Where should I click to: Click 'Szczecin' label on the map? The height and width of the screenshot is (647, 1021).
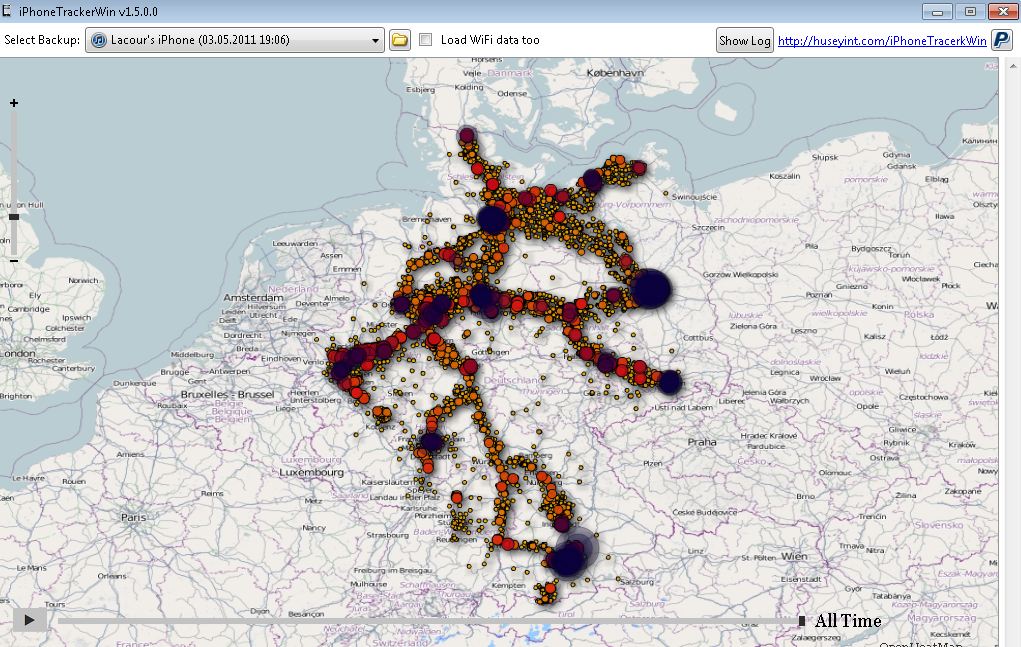(x=708, y=228)
